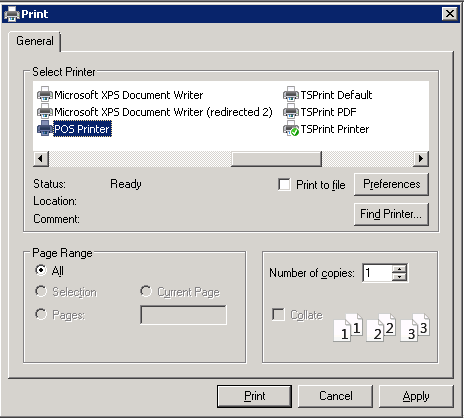Select "Microsoft XPS Document Writer (redirected 2)" text
Screen dimensions: 464x418
(163, 112)
